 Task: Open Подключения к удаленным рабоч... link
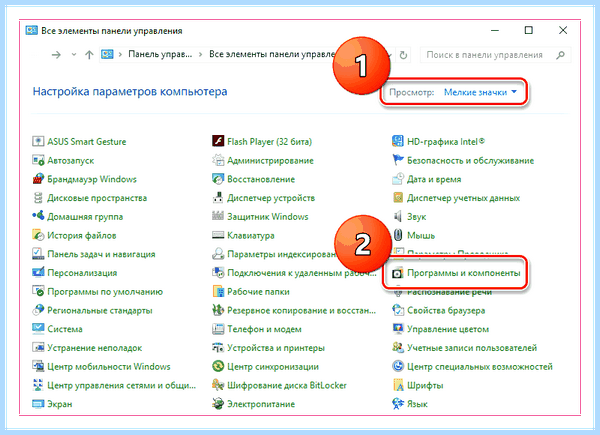tap(302, 273)
